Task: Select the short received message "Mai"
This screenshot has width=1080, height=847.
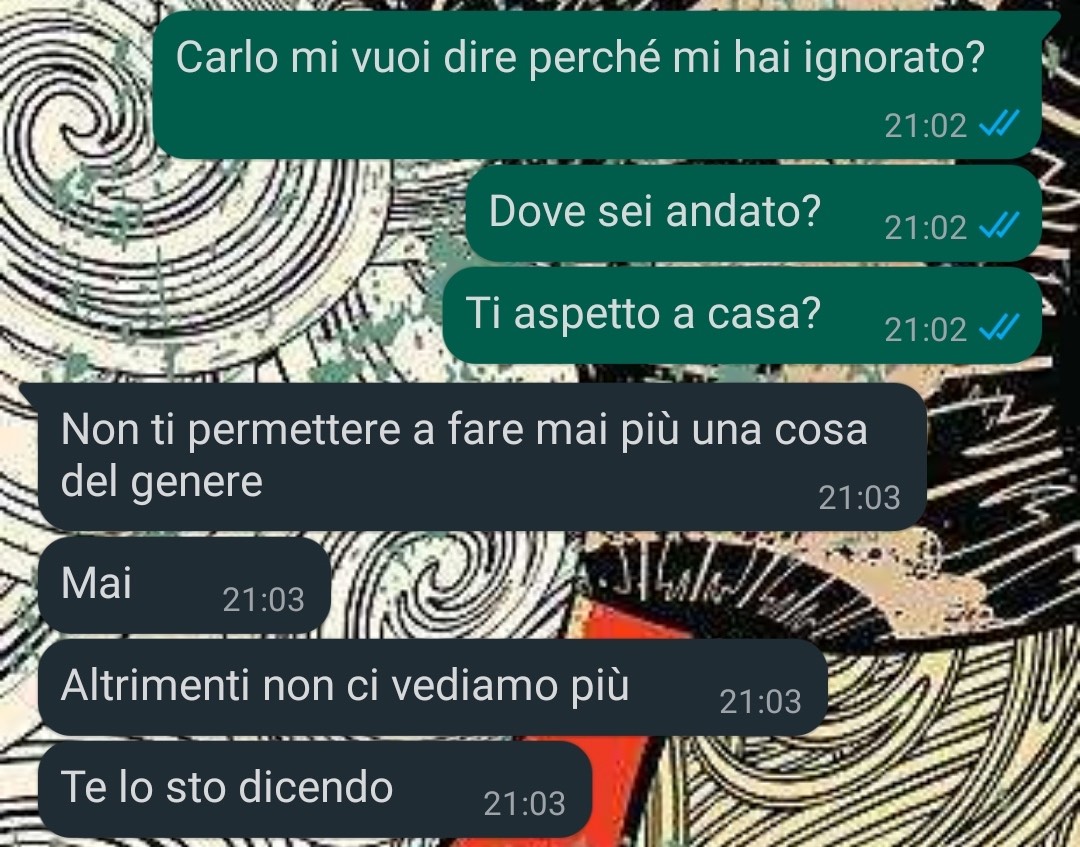Action: [x=185, y=585]
